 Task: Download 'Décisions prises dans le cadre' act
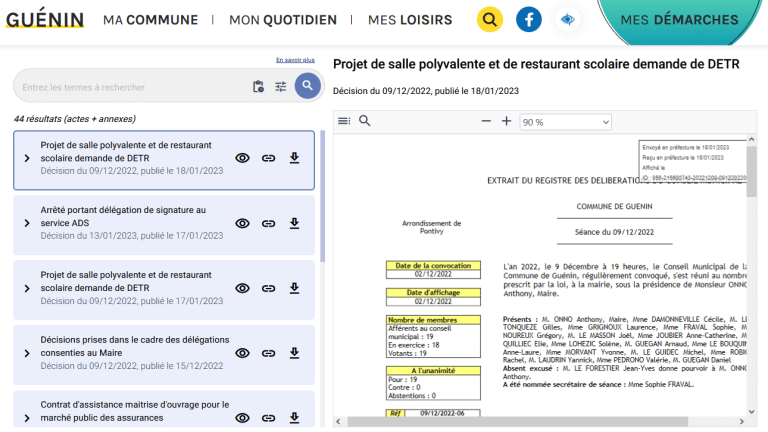(x=294, y=353)
